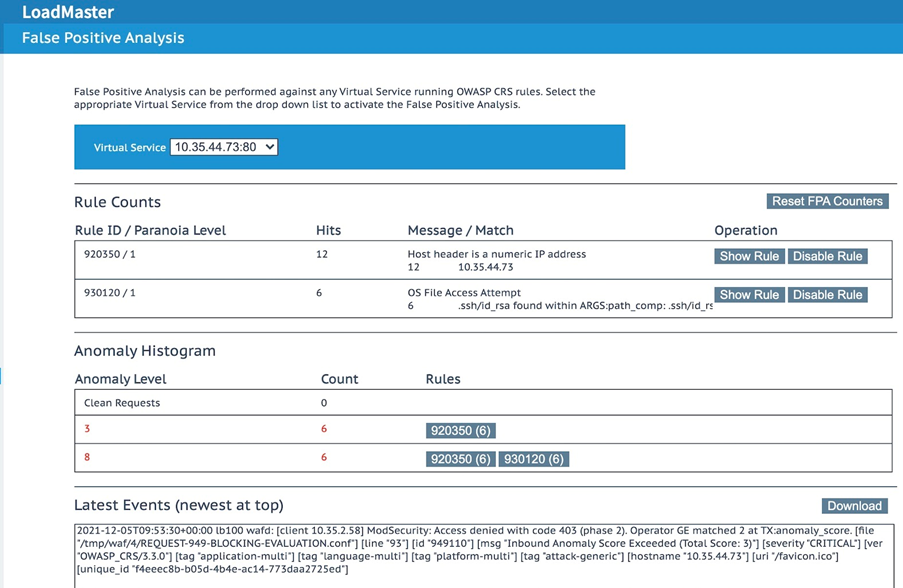Select rule tag 920350 (6) in anomaly level 3 row

coord(461,431)
